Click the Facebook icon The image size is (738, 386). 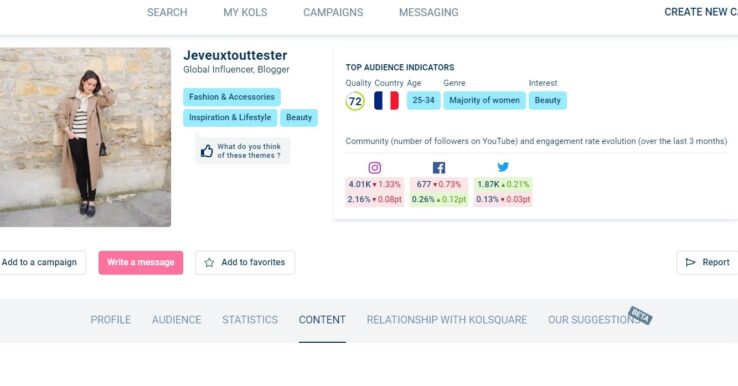click(x=439, y=168)
